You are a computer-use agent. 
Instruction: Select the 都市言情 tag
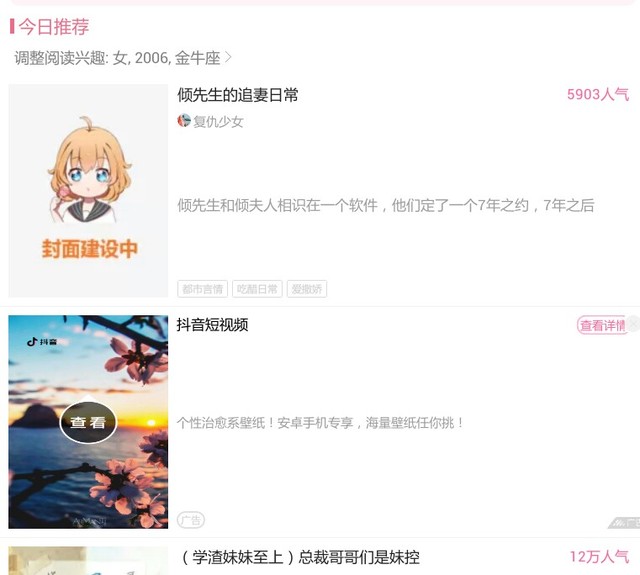[x=202, y=289]
